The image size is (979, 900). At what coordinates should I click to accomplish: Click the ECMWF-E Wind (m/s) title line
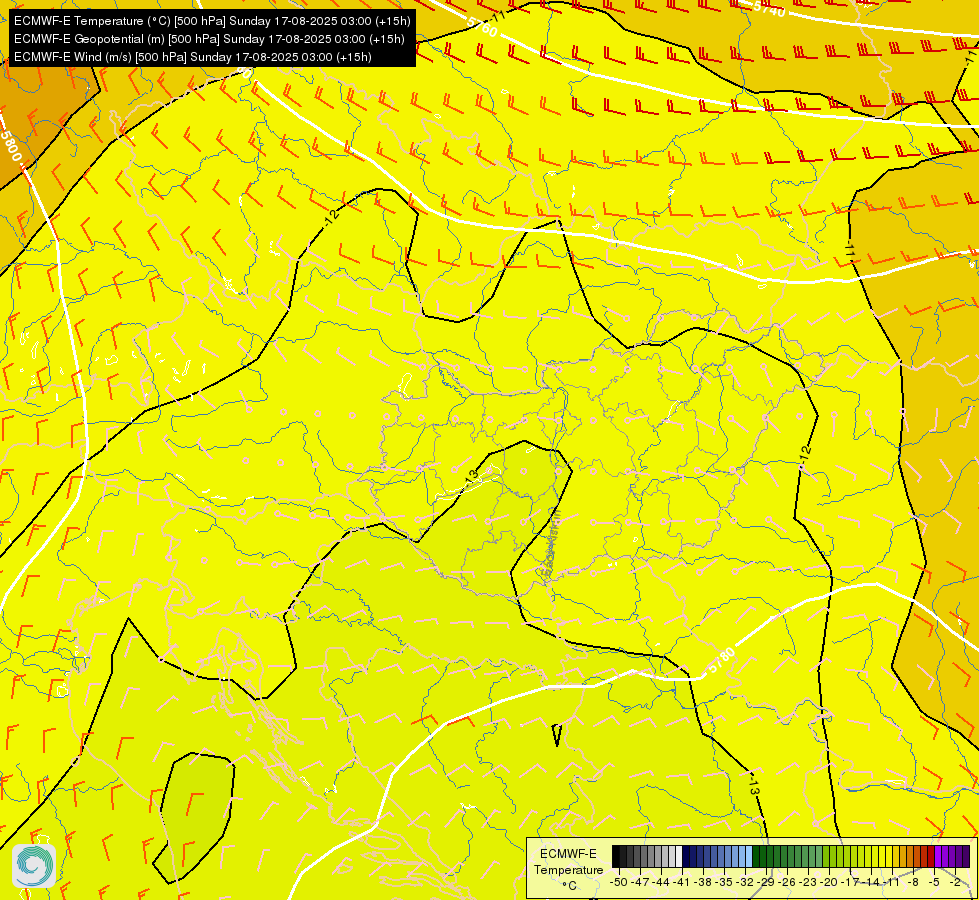(x=192, y=57)
